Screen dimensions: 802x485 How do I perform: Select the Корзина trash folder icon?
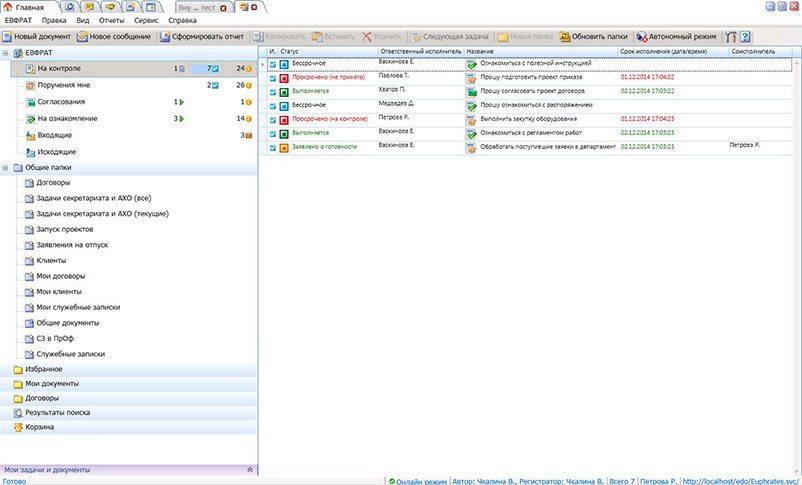click(x=18, y=427)
